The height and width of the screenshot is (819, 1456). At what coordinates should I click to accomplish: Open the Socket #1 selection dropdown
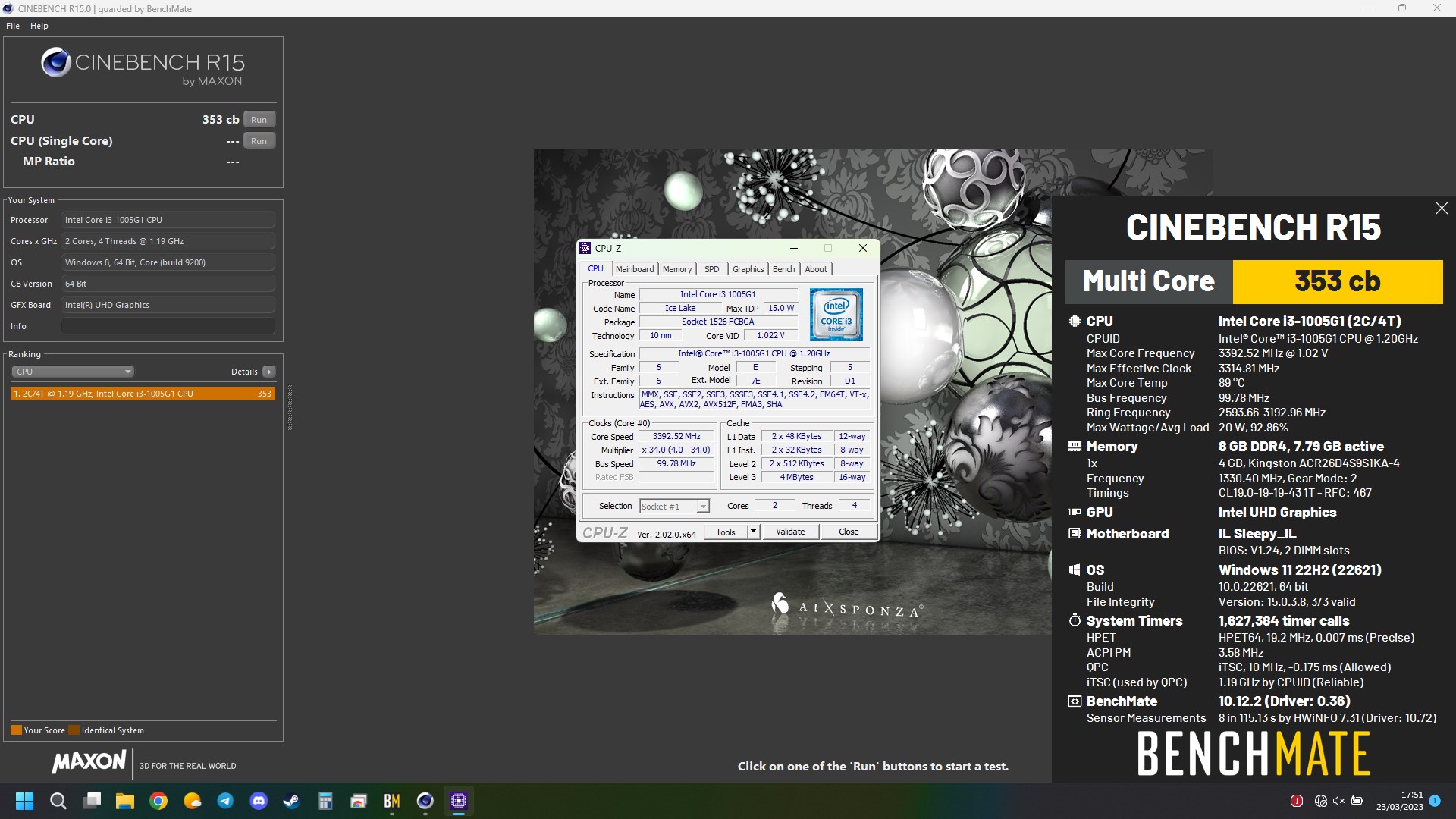(x=674, y=506)
